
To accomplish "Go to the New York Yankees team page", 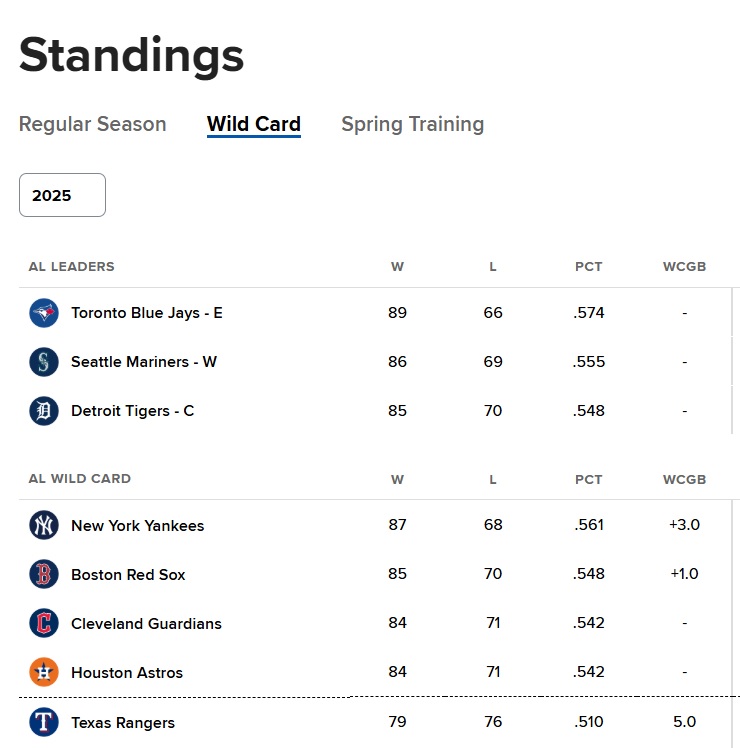I will [x=137, y=525].
